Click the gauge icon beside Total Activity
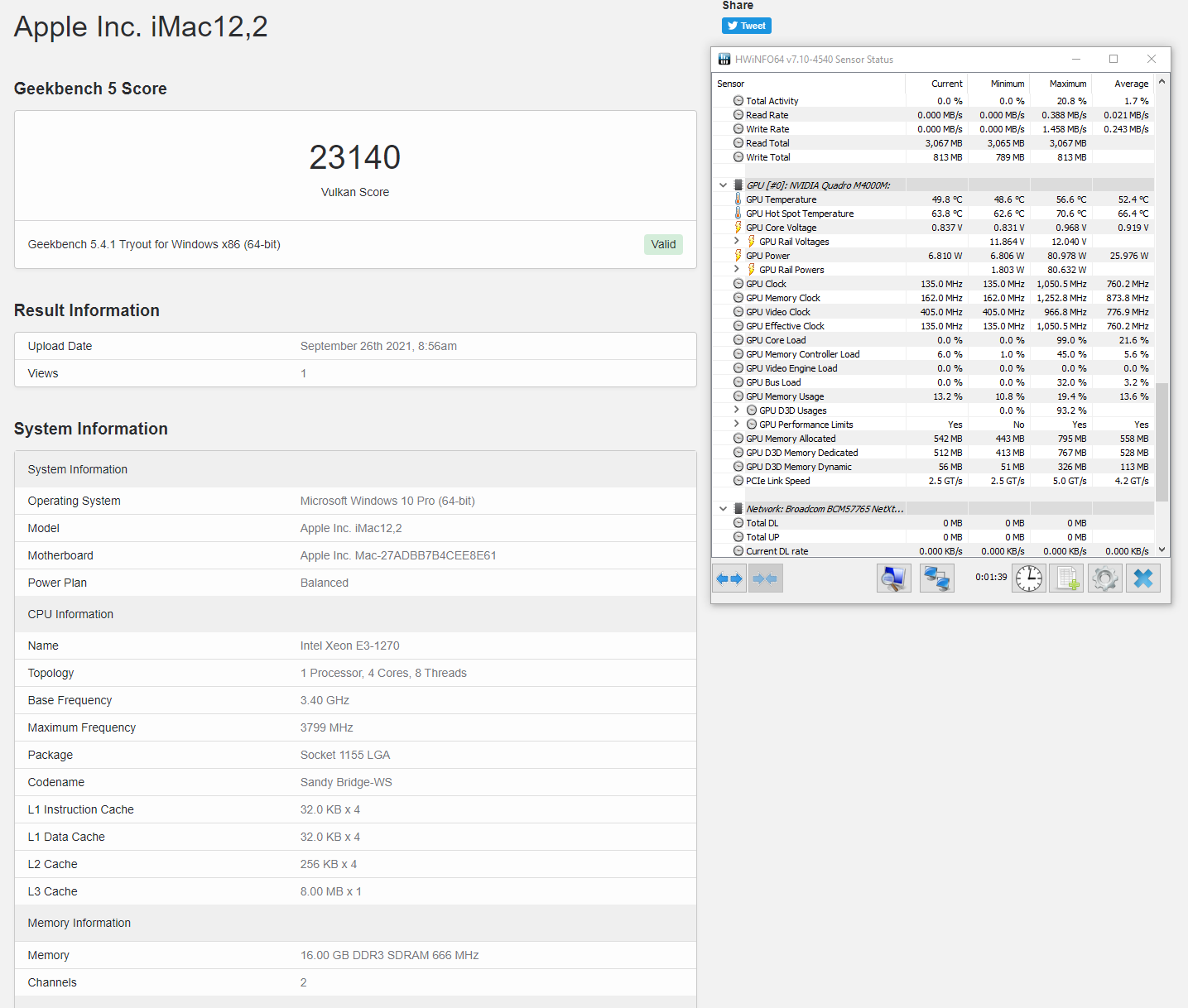The image size is (1188, 1008). click(x=738, y=101)
